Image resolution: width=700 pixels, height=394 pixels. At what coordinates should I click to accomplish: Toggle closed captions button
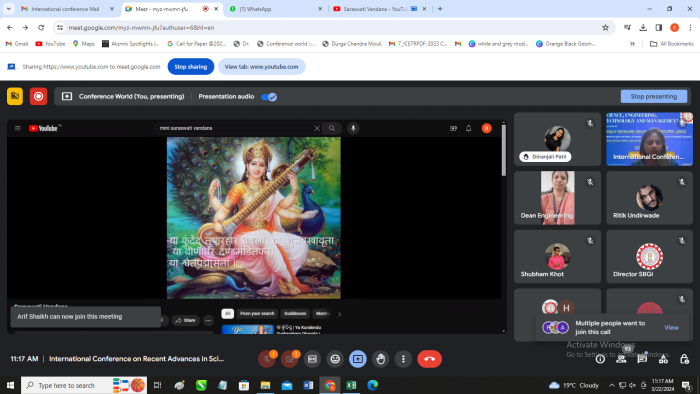(312, 359)
